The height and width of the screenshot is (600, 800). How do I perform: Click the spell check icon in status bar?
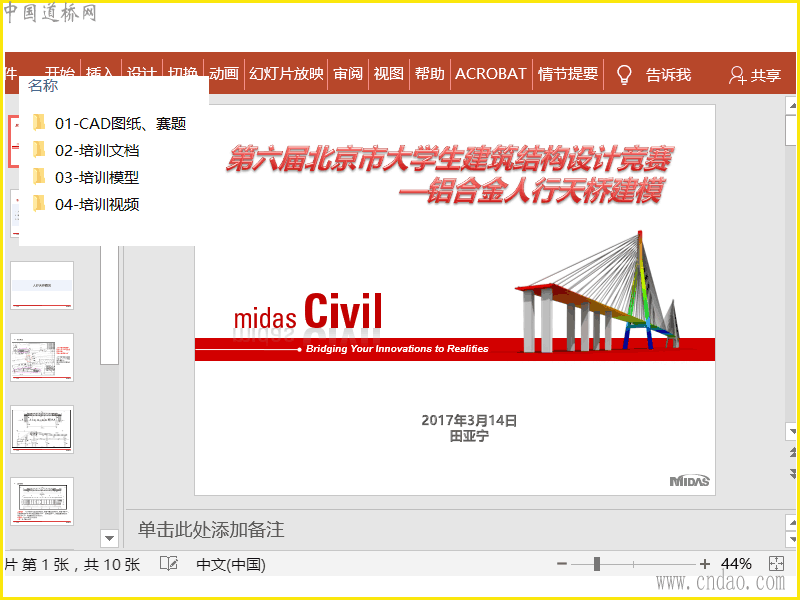(x=168, y=564)
